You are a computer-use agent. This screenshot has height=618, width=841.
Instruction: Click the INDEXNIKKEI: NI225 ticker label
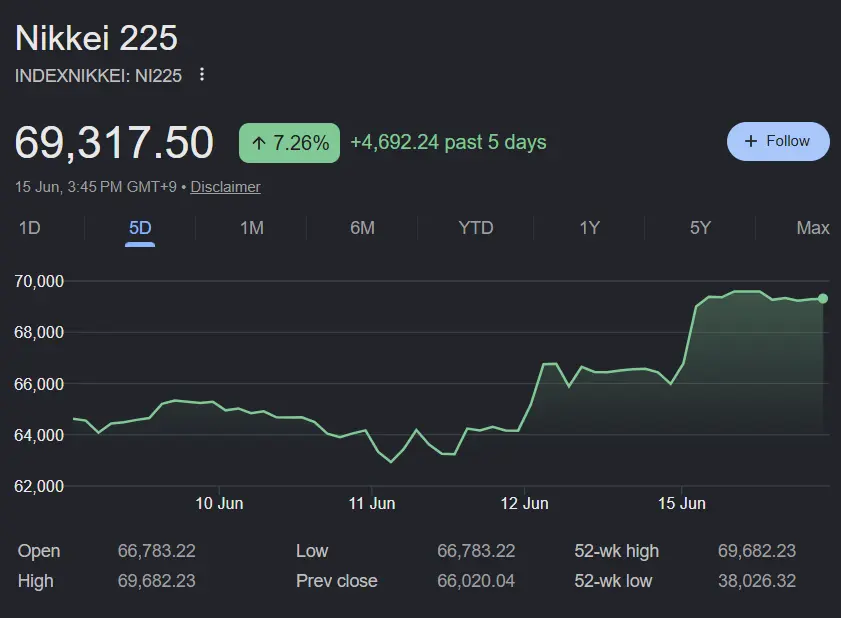pyautogui.click(x=98, y=76)
